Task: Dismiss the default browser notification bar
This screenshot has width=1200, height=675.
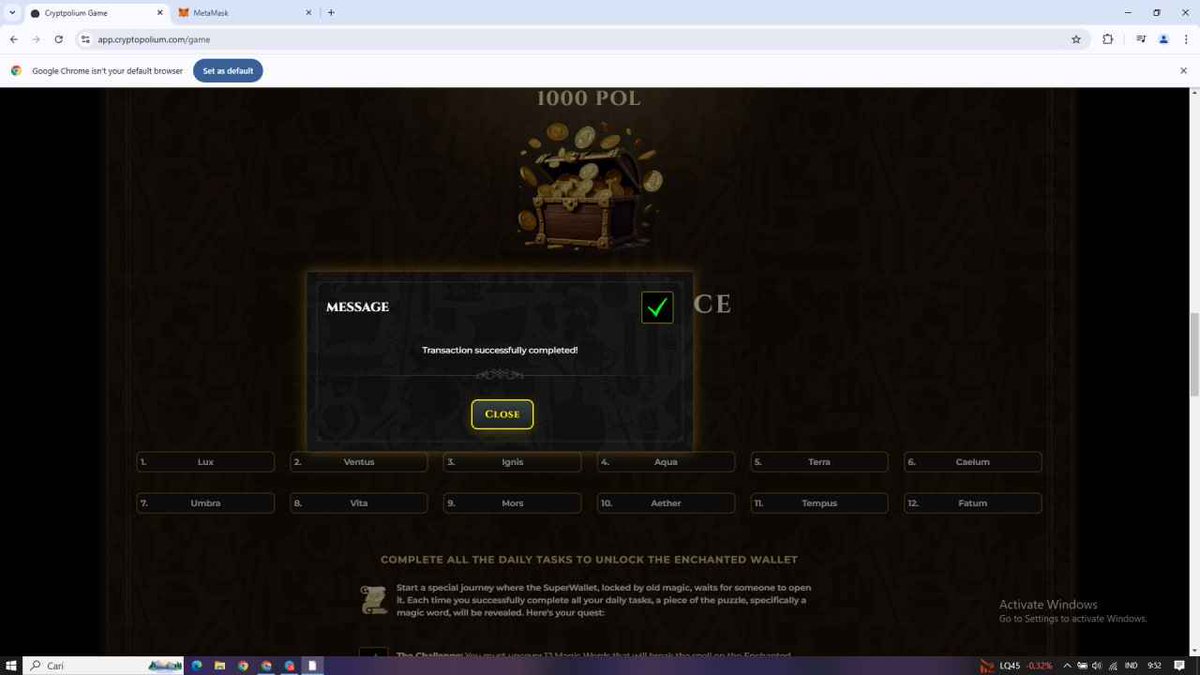Action: point(1184,71)
